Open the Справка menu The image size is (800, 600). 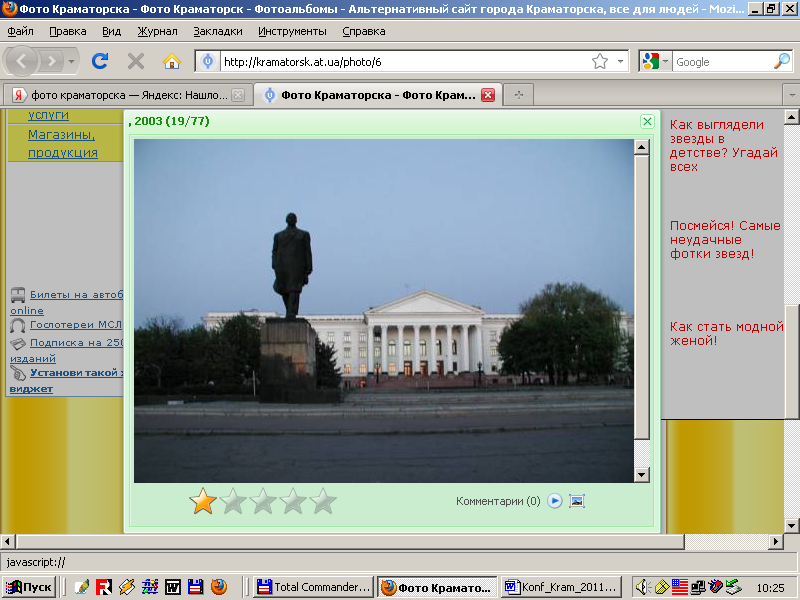click(364, 31)
